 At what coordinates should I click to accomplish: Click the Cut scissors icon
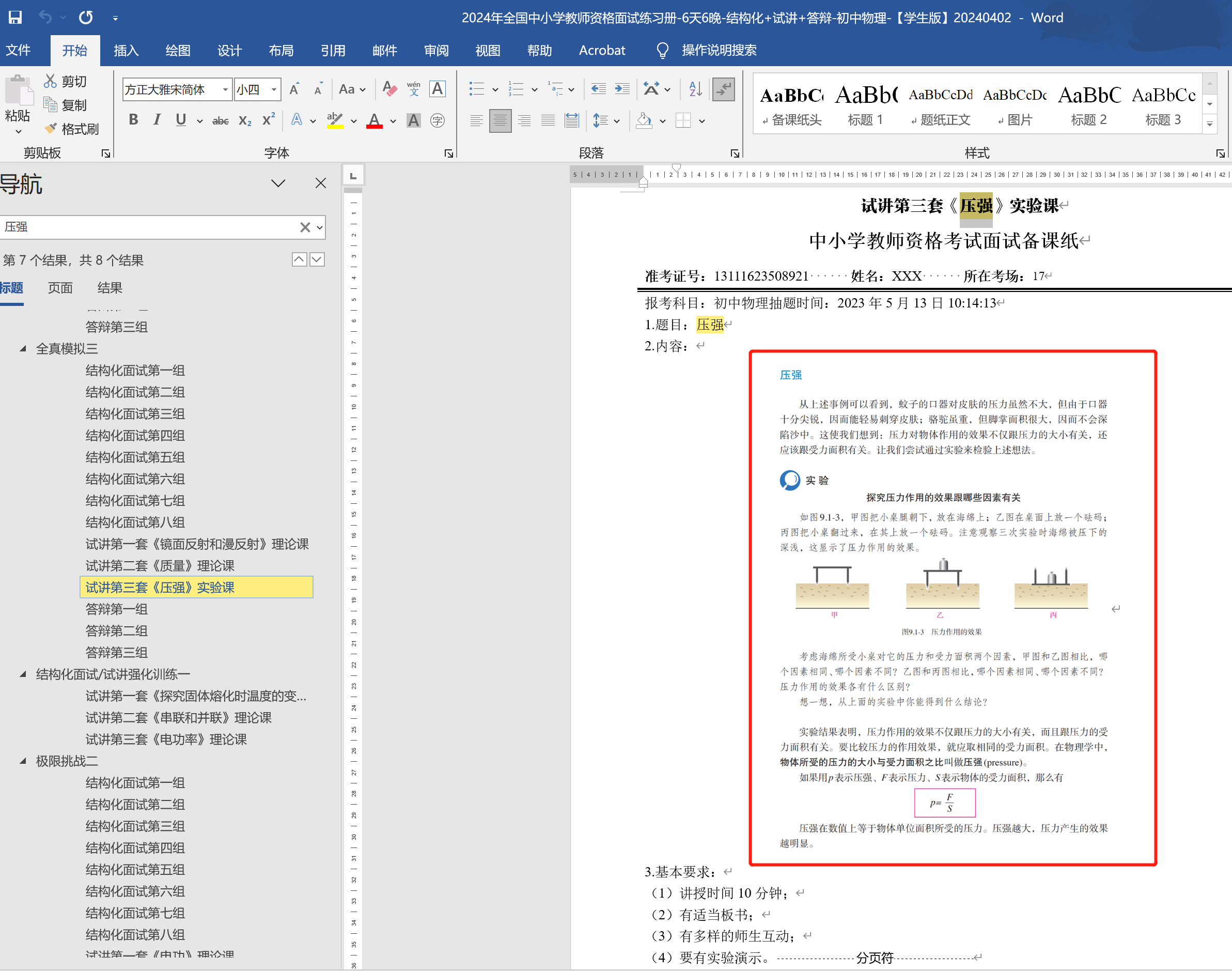click(x=51, y=81)
